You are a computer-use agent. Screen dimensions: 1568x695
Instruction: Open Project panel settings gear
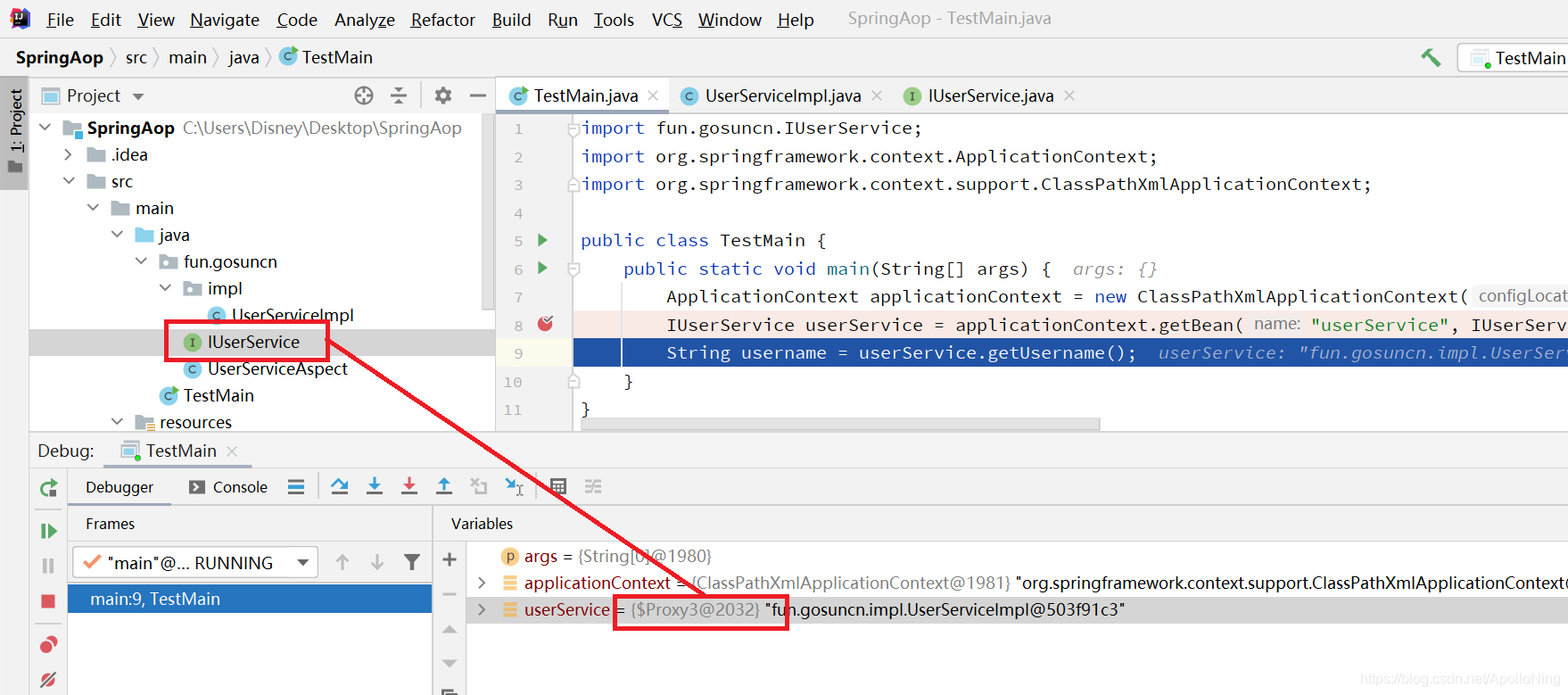(x=443, y=95)
